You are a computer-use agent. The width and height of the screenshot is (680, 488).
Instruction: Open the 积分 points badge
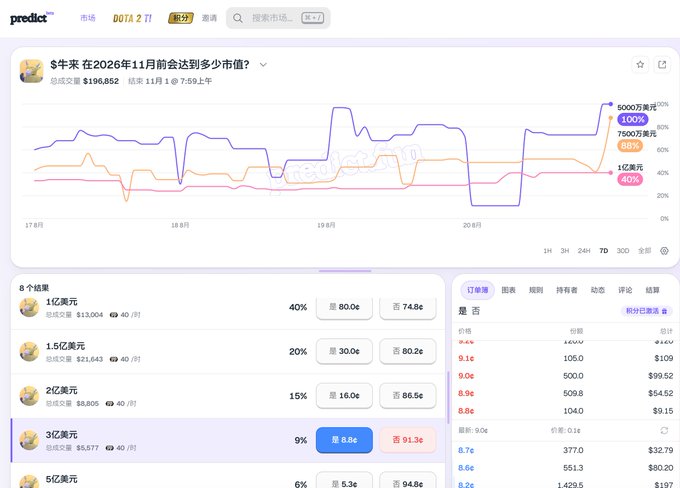coord(180,18)
